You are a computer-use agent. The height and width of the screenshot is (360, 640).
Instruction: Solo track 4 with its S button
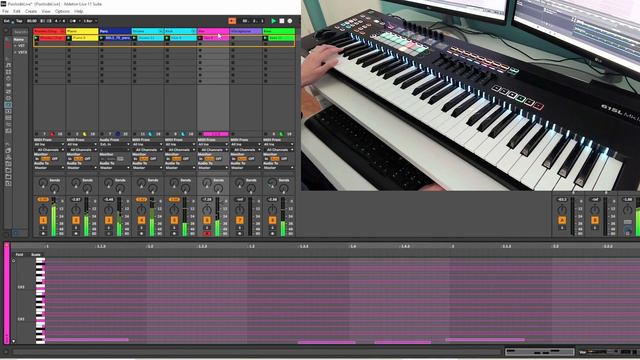coord(141,228)
